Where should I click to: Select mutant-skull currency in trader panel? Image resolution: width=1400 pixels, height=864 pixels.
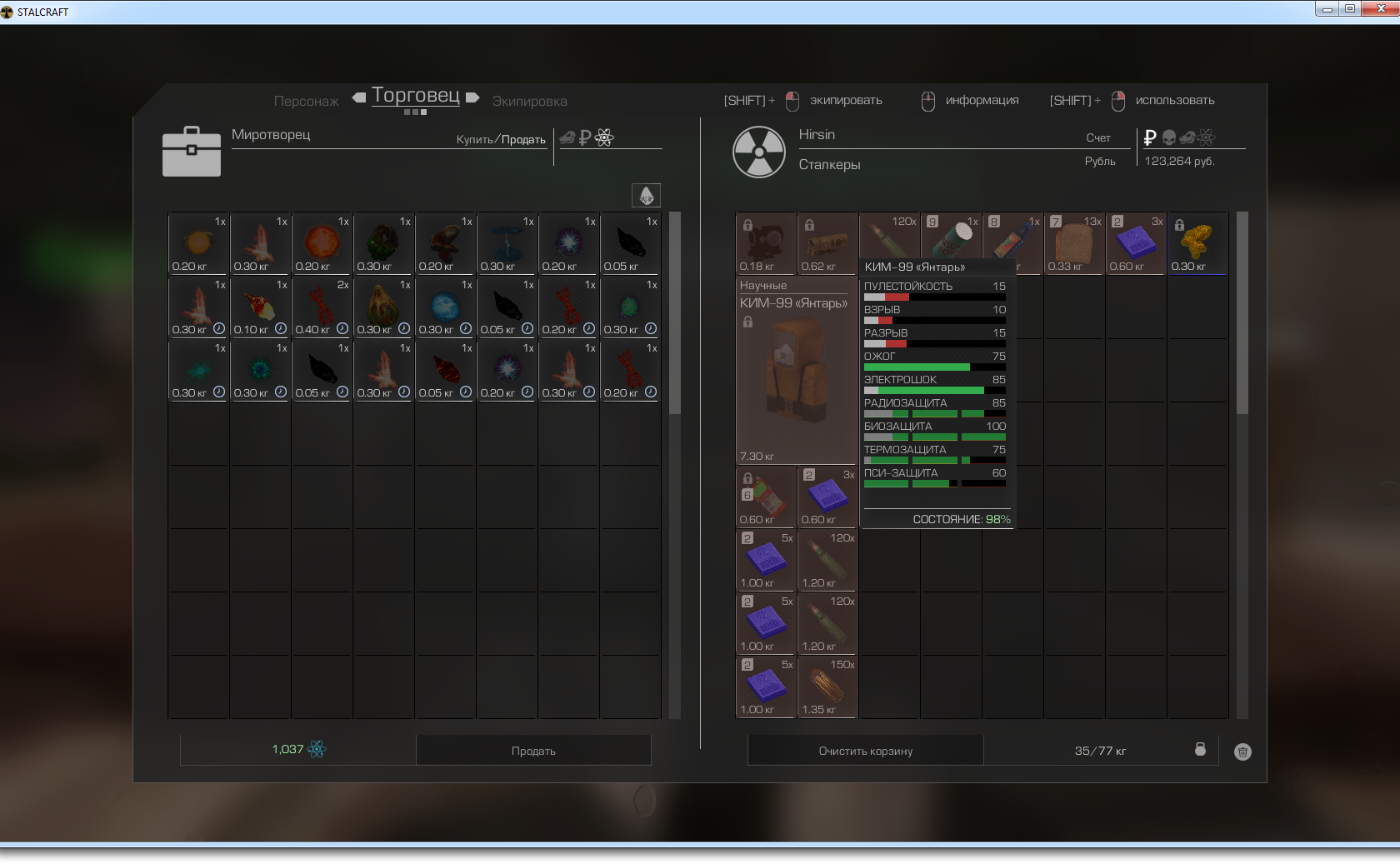(x=567, y=137)
